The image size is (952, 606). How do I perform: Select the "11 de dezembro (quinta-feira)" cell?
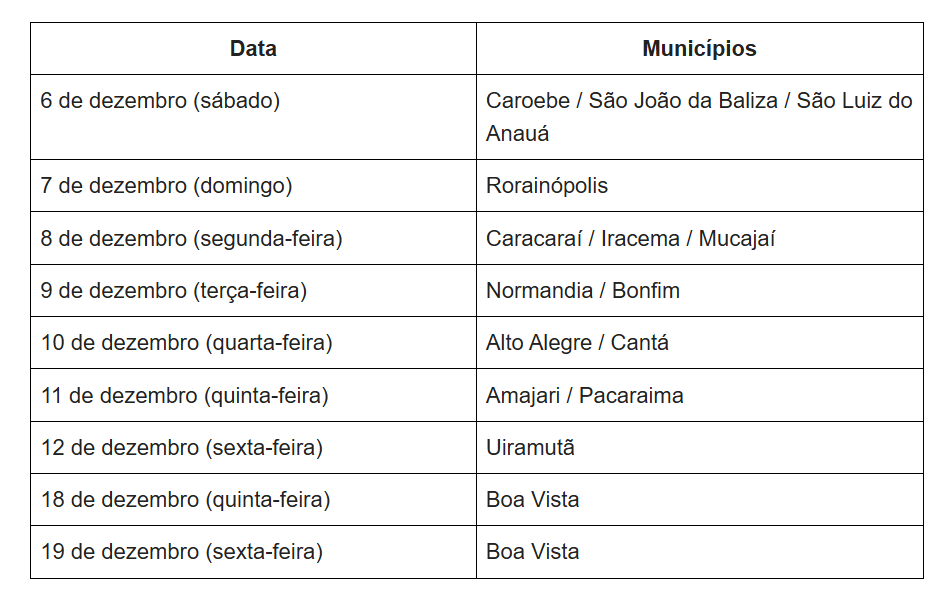[x=185, y=396]
